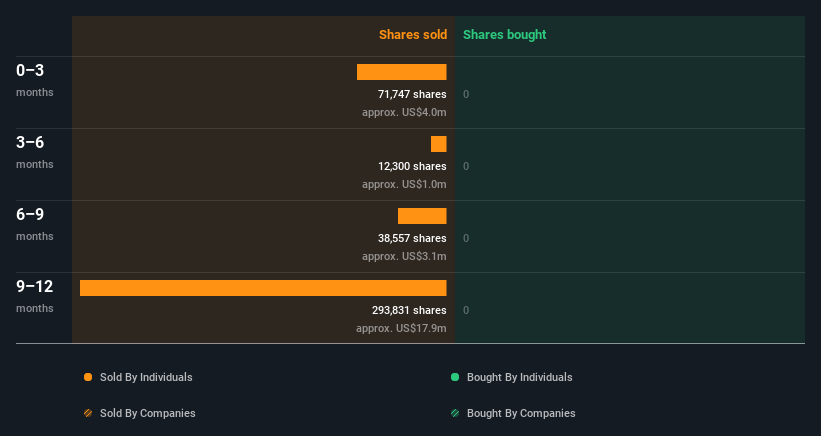
Task: Click the 9–12 months row label
Action: tap(35, 296)
